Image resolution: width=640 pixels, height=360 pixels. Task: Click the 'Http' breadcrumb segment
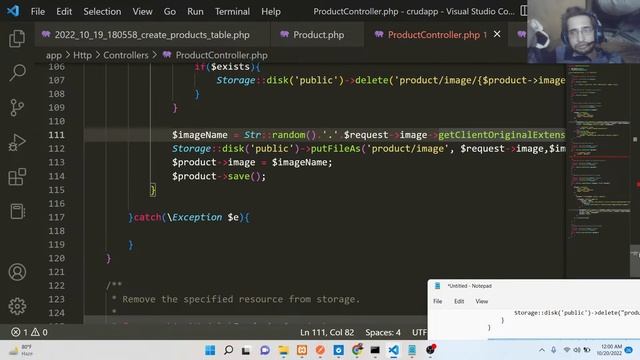pos(82,55)
